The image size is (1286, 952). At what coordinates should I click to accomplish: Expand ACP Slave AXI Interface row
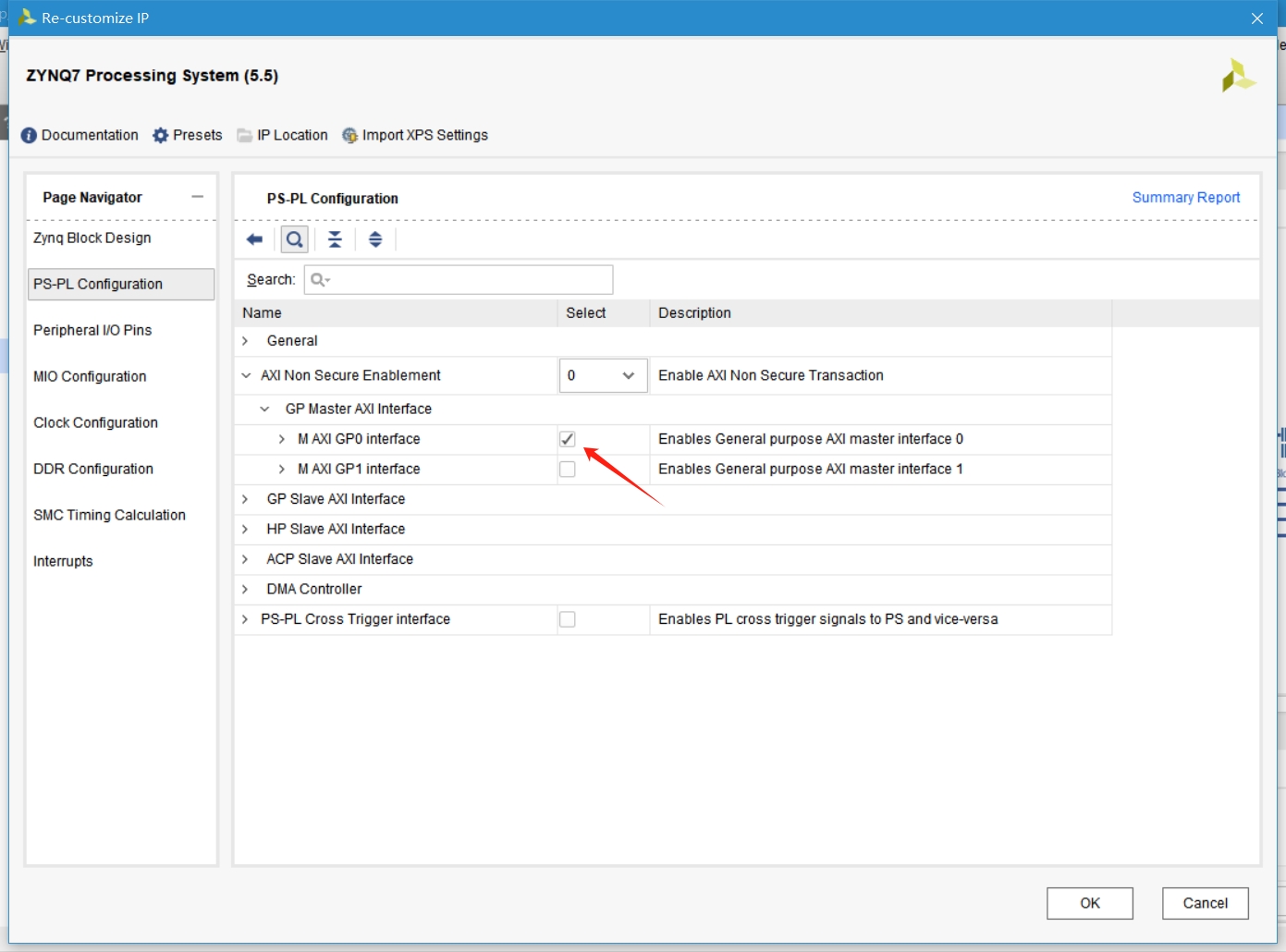click(245, 559)
